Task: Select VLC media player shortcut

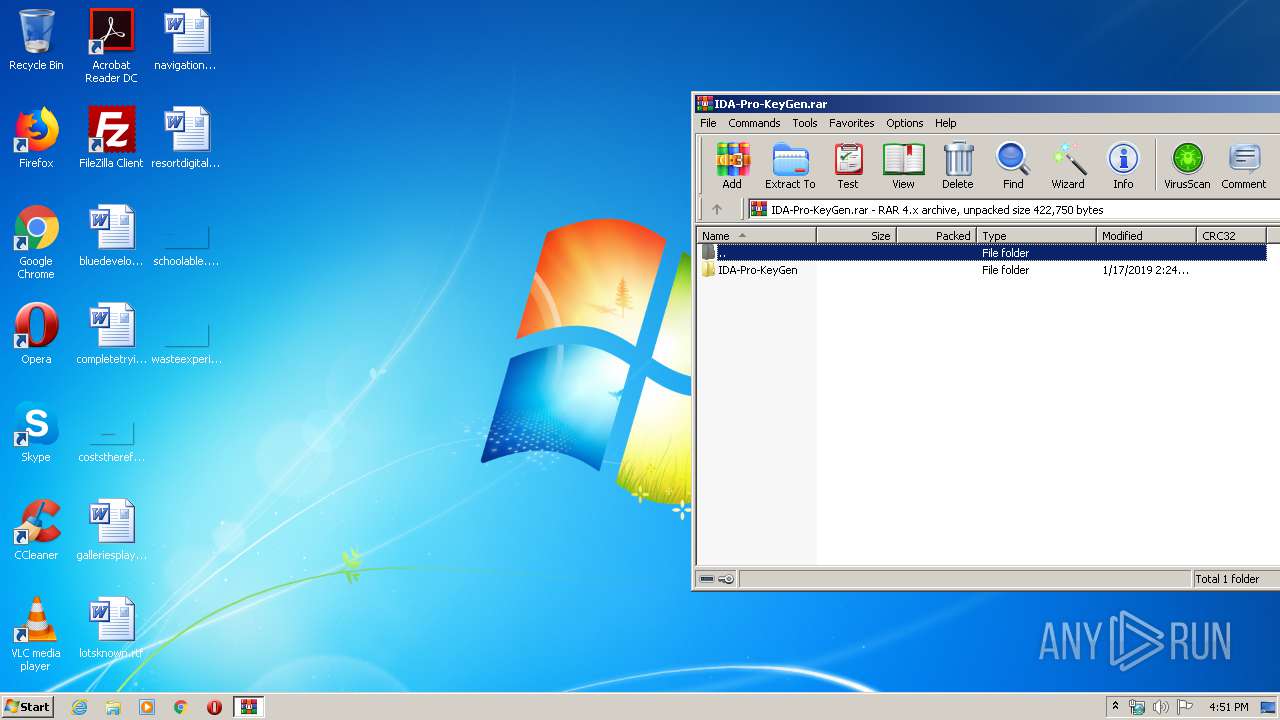Action: [36, 634]
